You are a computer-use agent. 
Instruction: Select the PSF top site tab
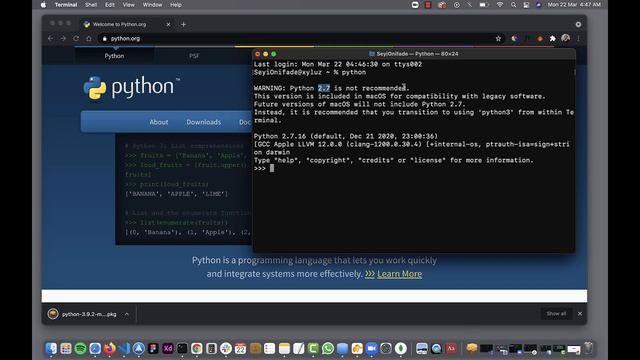(x=194, y=56)
